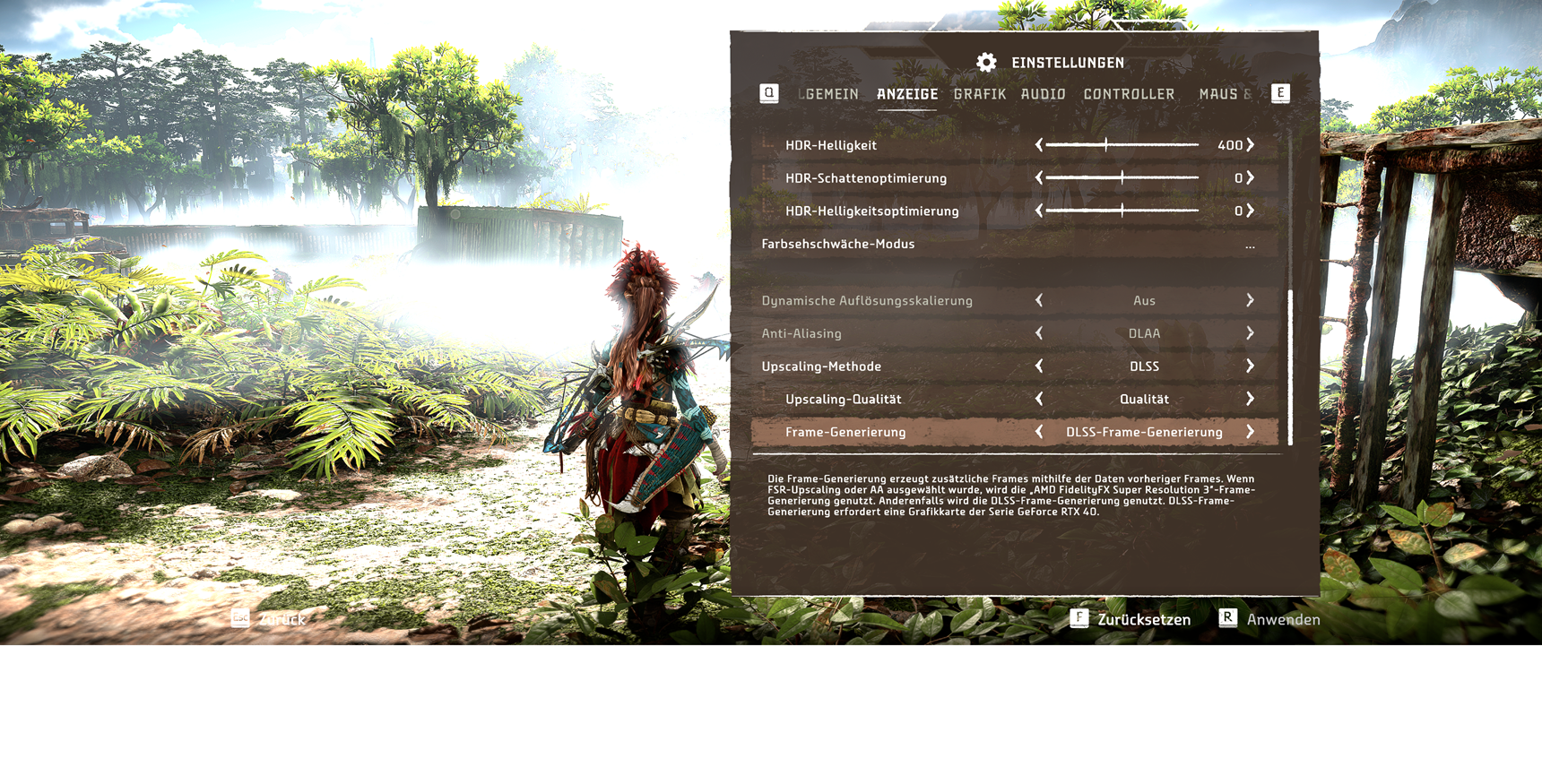Screen dimensions: 1542x784
Task: Switch to the Controller tab
Action: tap(1129, 94)
